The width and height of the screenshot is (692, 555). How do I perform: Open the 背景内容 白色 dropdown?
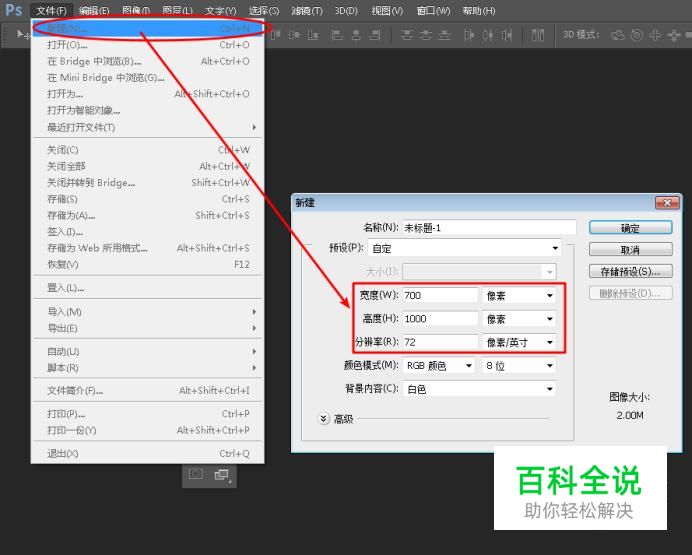[479, 389]
